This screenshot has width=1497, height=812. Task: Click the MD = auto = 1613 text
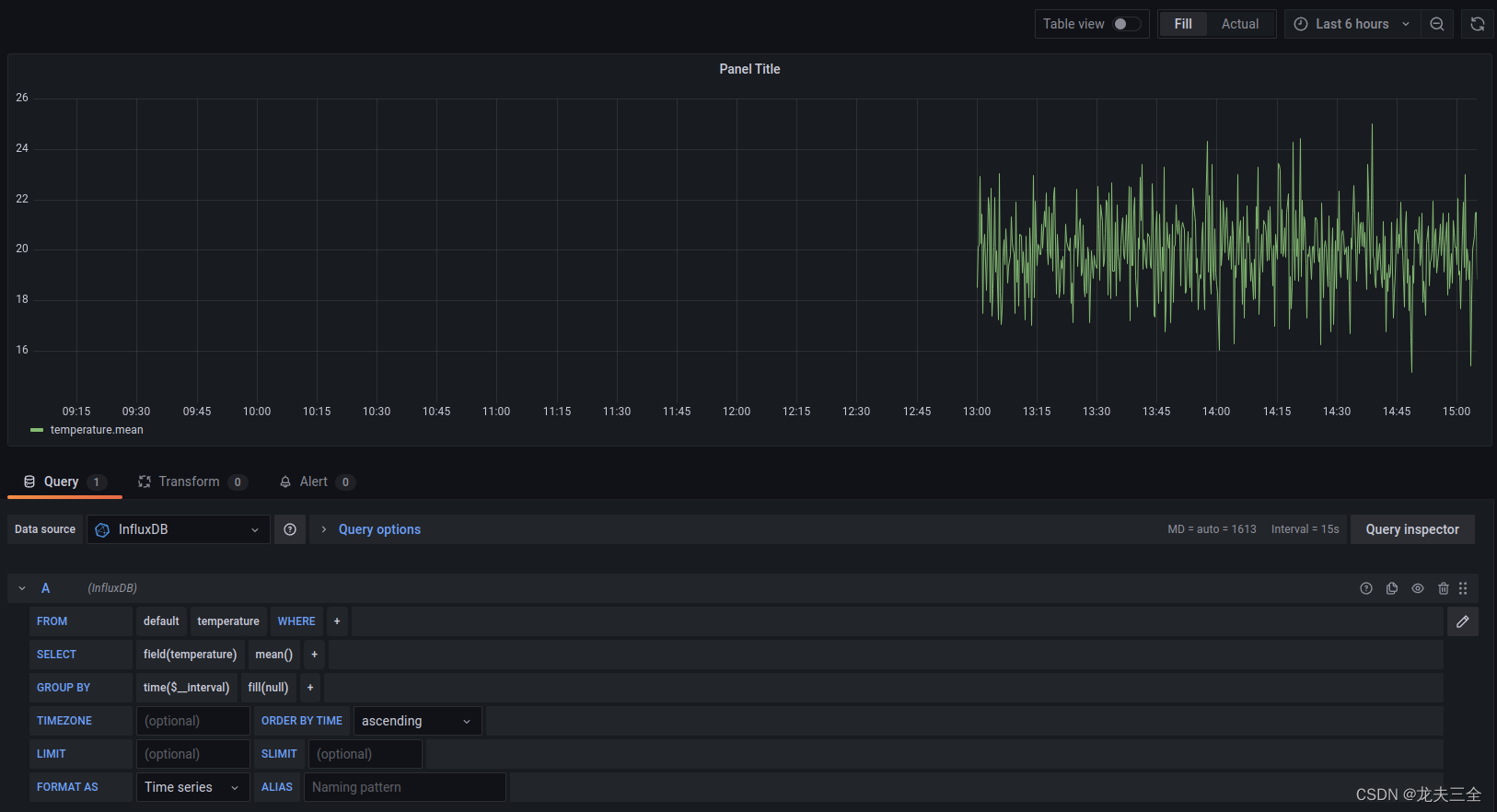[x=1212, y=529]
